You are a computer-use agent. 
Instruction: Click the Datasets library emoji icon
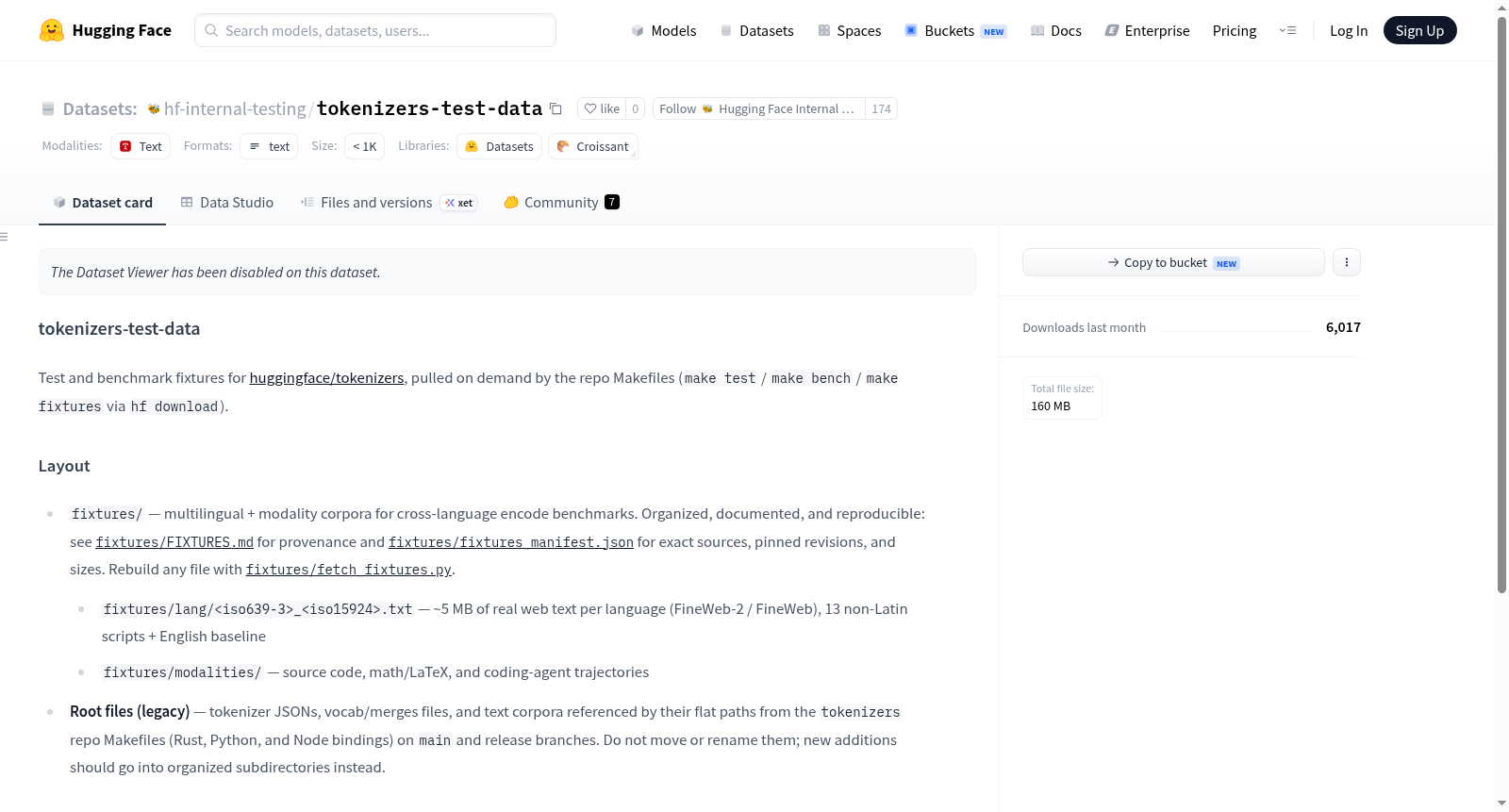(472, 146)
